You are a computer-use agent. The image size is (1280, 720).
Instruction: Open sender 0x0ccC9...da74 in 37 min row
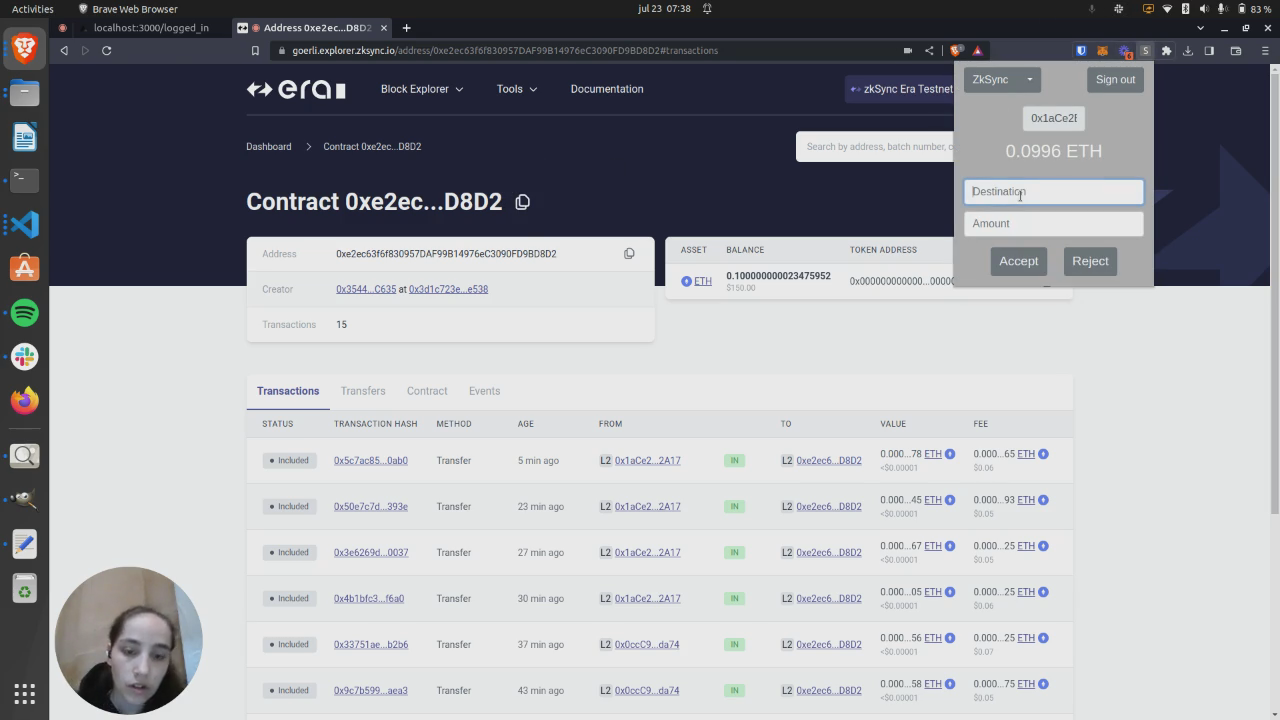point(647,645)
